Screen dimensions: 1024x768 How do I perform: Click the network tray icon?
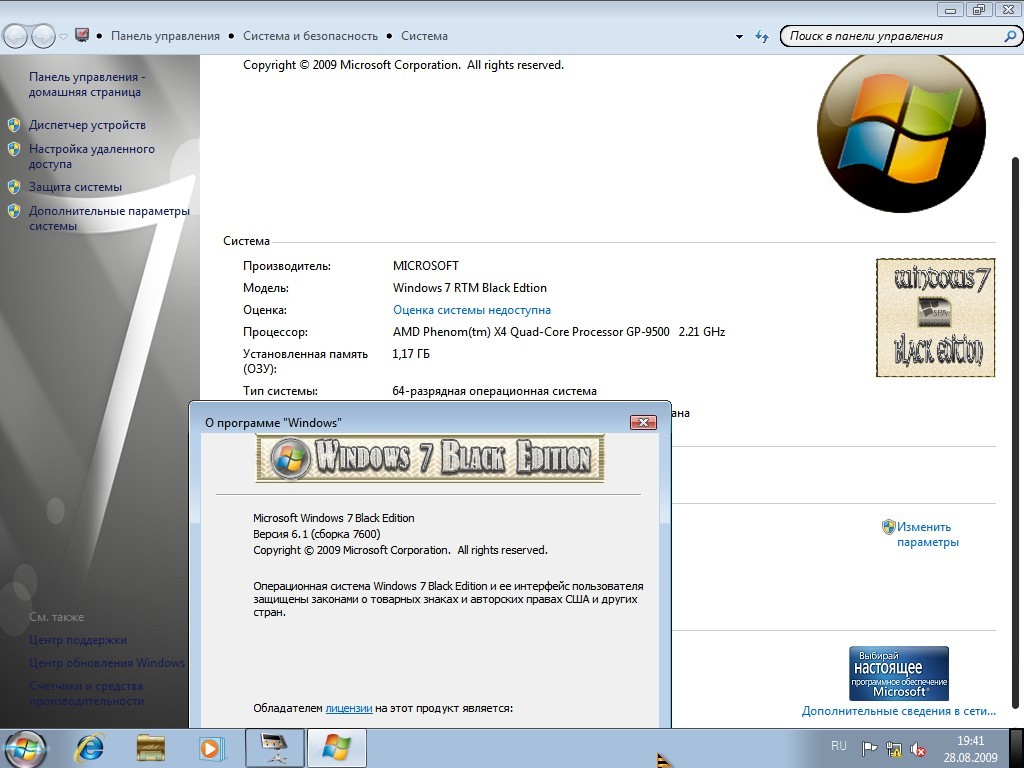[893, 749]
